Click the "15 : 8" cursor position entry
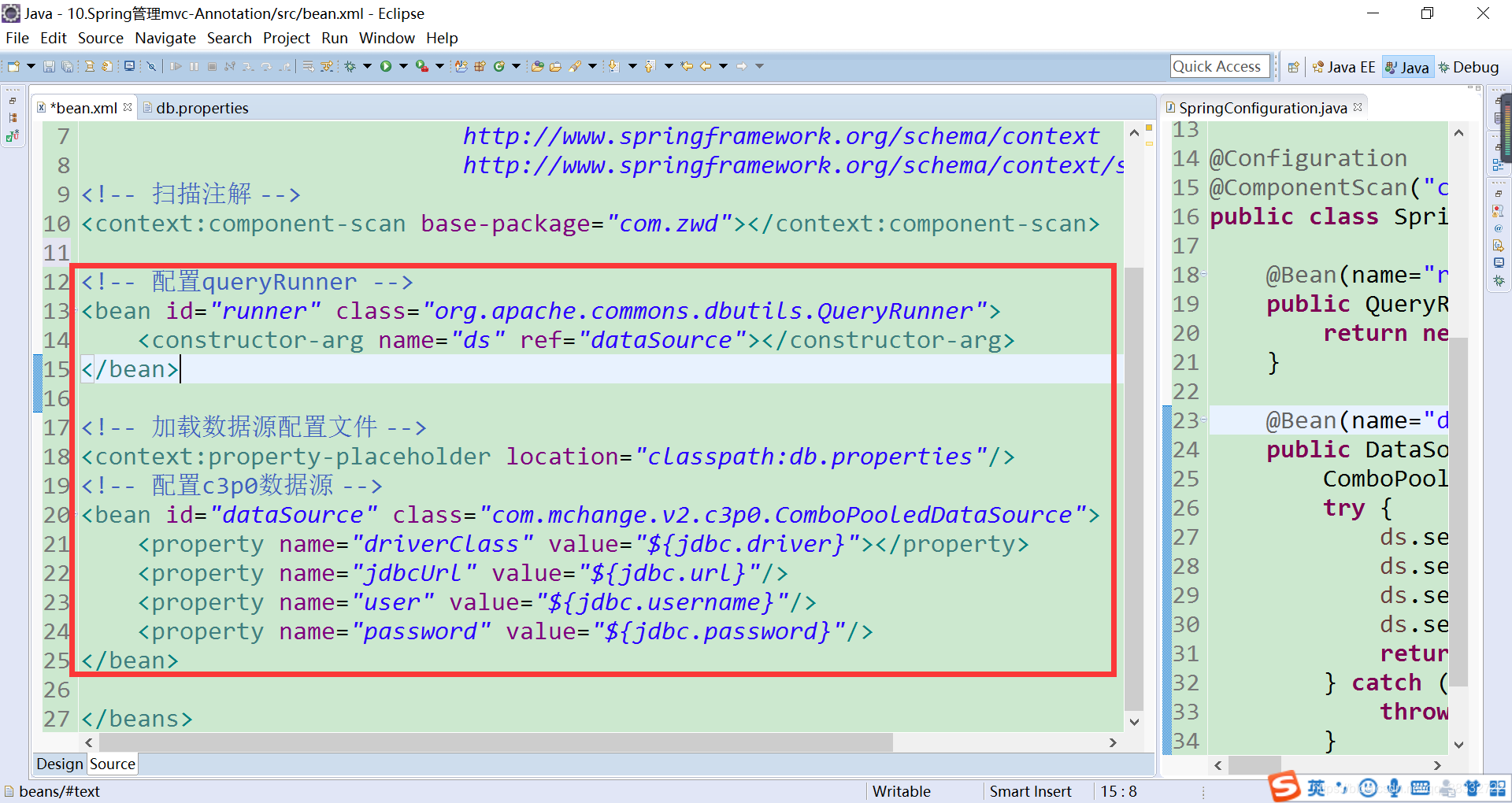This screenshot has height=803, width=1512. [1118, 791]
